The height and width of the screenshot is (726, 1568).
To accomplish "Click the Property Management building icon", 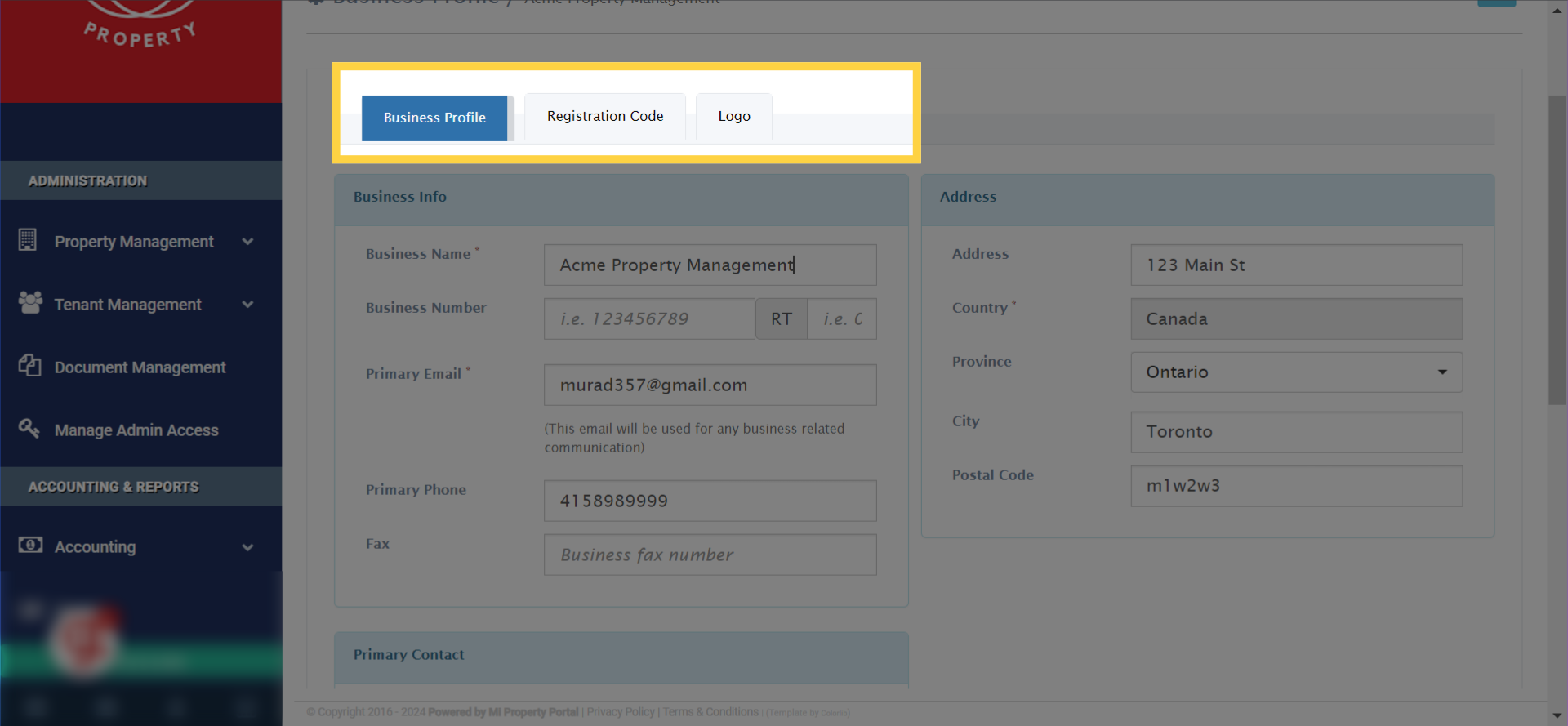I will (x=28, y=240).
